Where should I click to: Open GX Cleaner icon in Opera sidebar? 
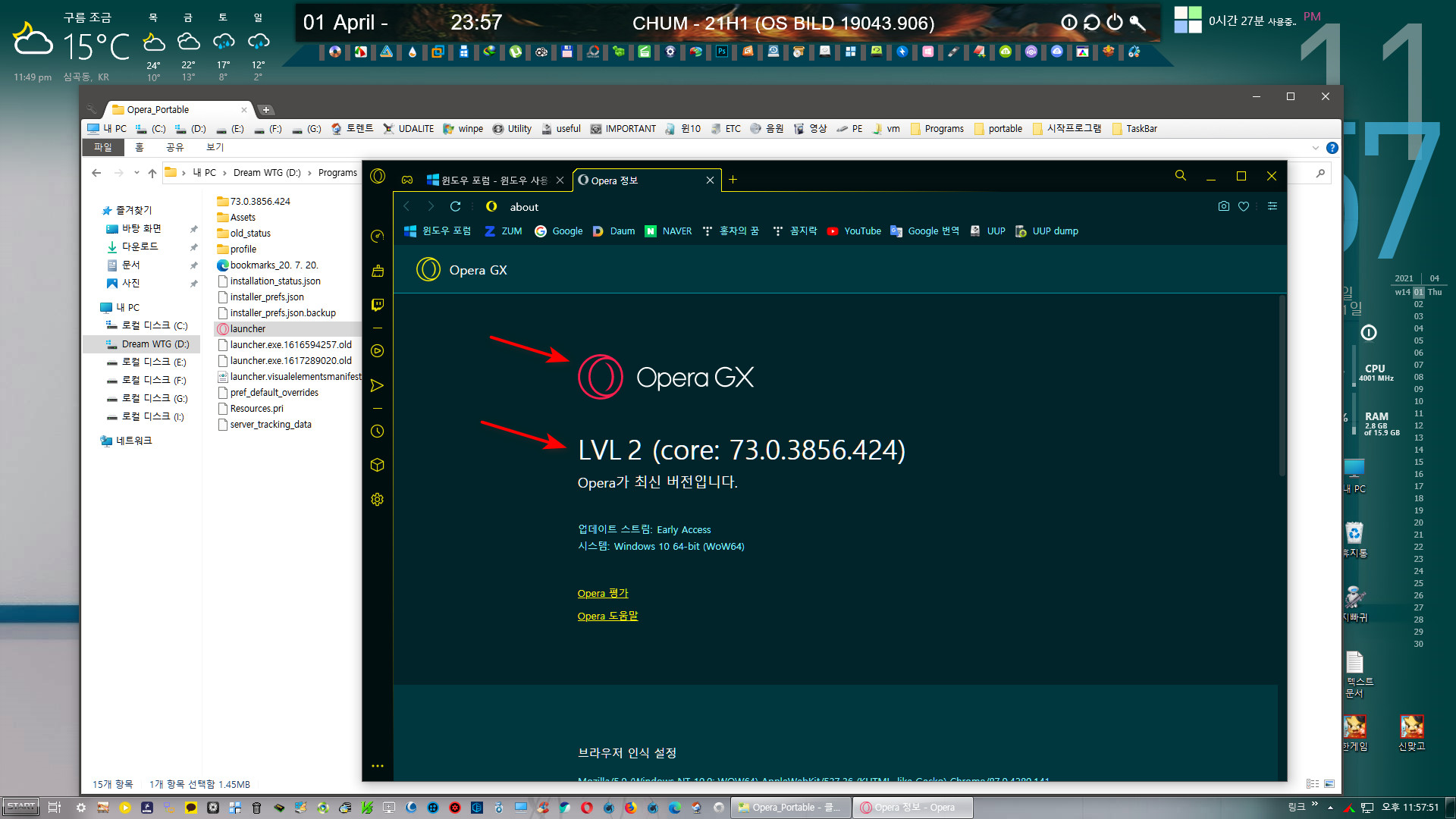pyautogui.click(x=377, y=271)
